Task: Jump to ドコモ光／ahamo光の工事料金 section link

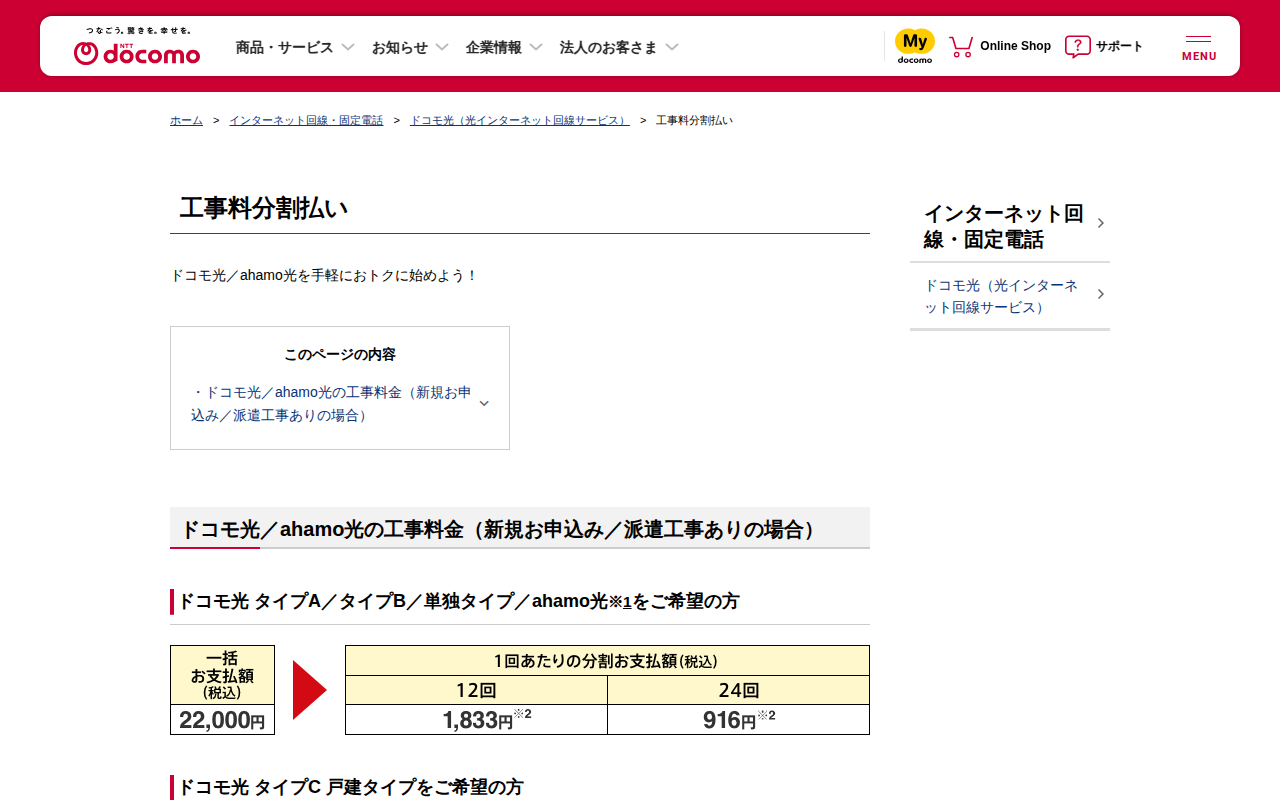Action: (x=331, y=404)
